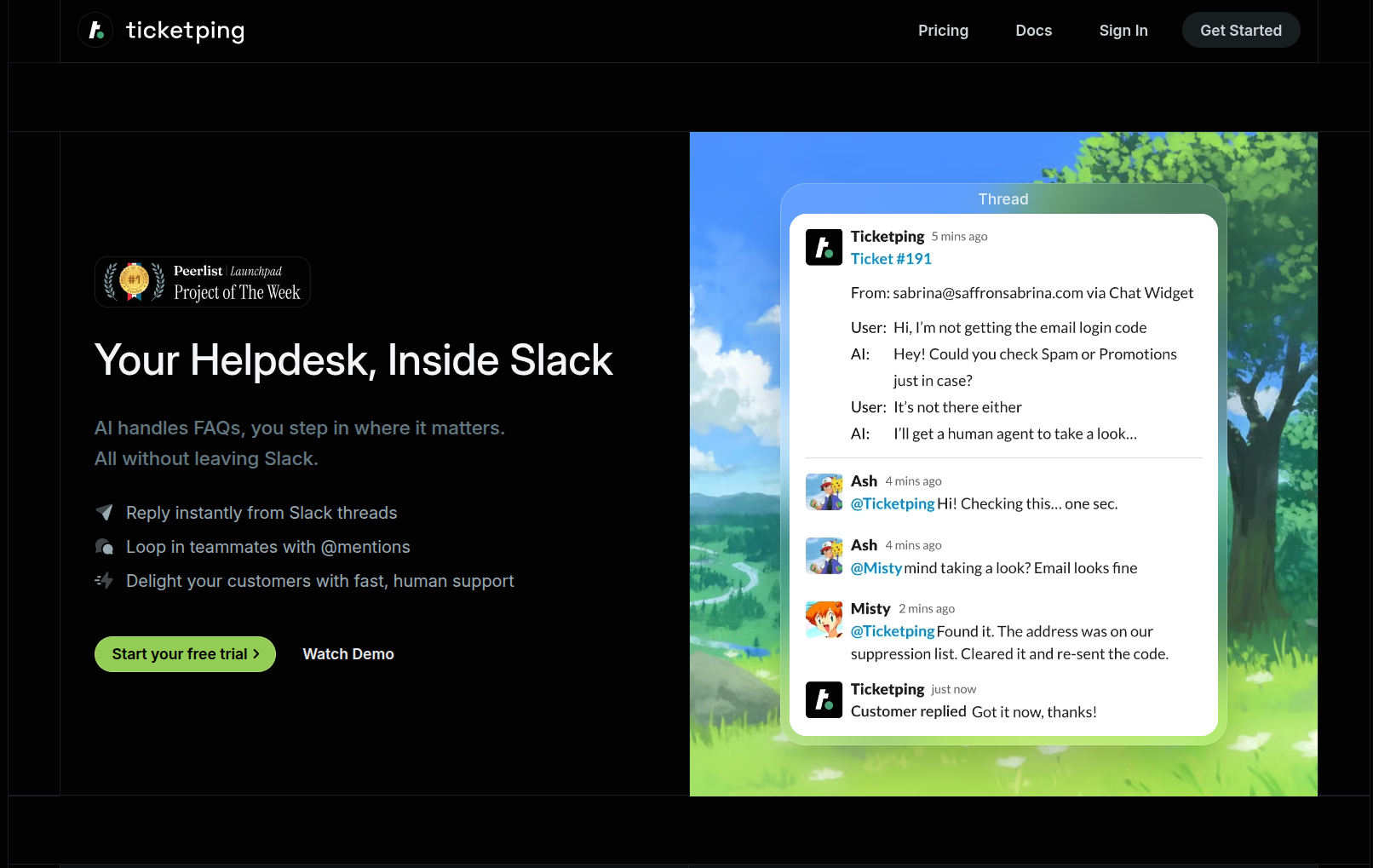Click the @Ticketping mention in Misty's message
This screenshot has height=868, width=1373.
click(x=892, y=631)
